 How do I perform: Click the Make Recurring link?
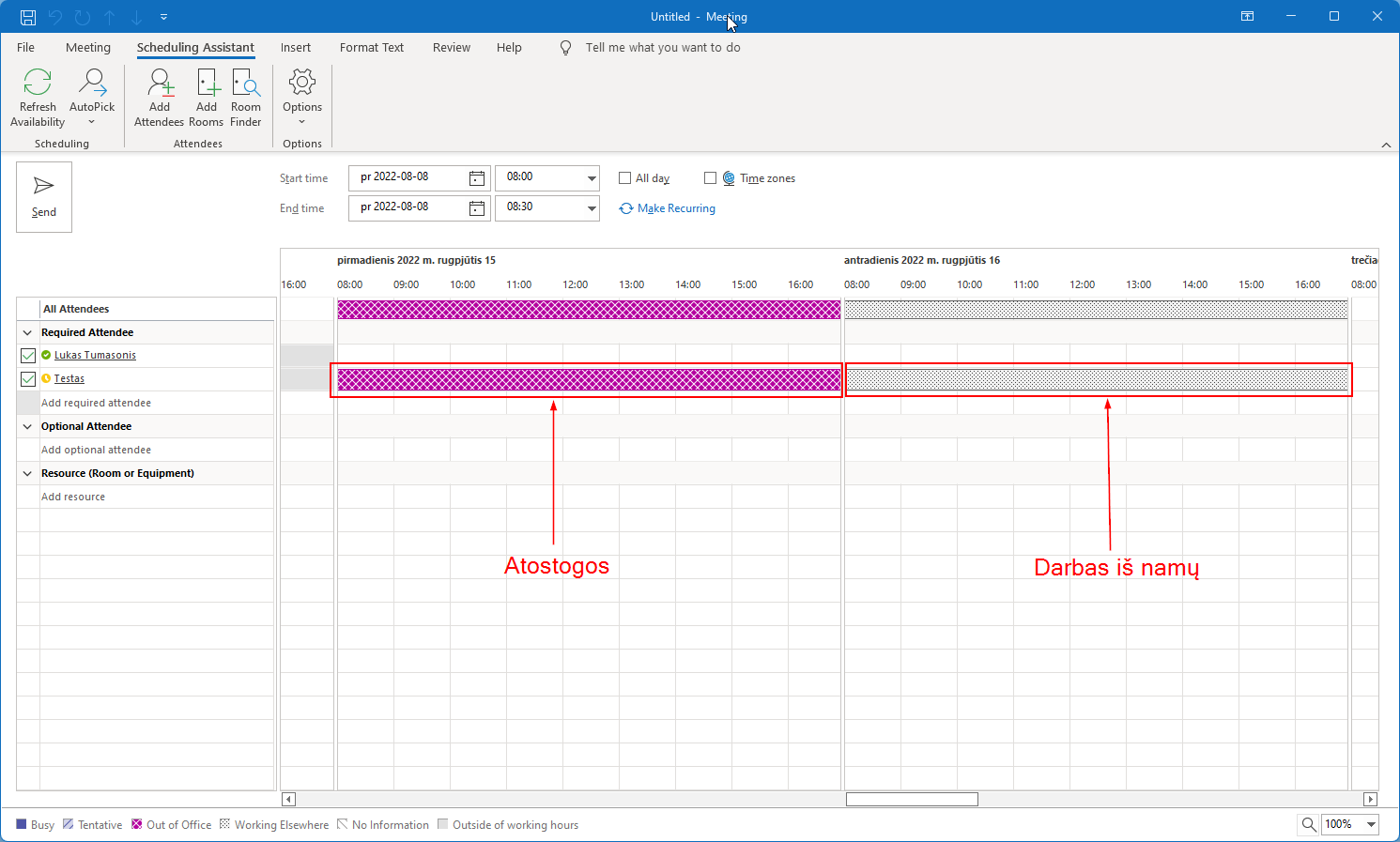point(676,208)
